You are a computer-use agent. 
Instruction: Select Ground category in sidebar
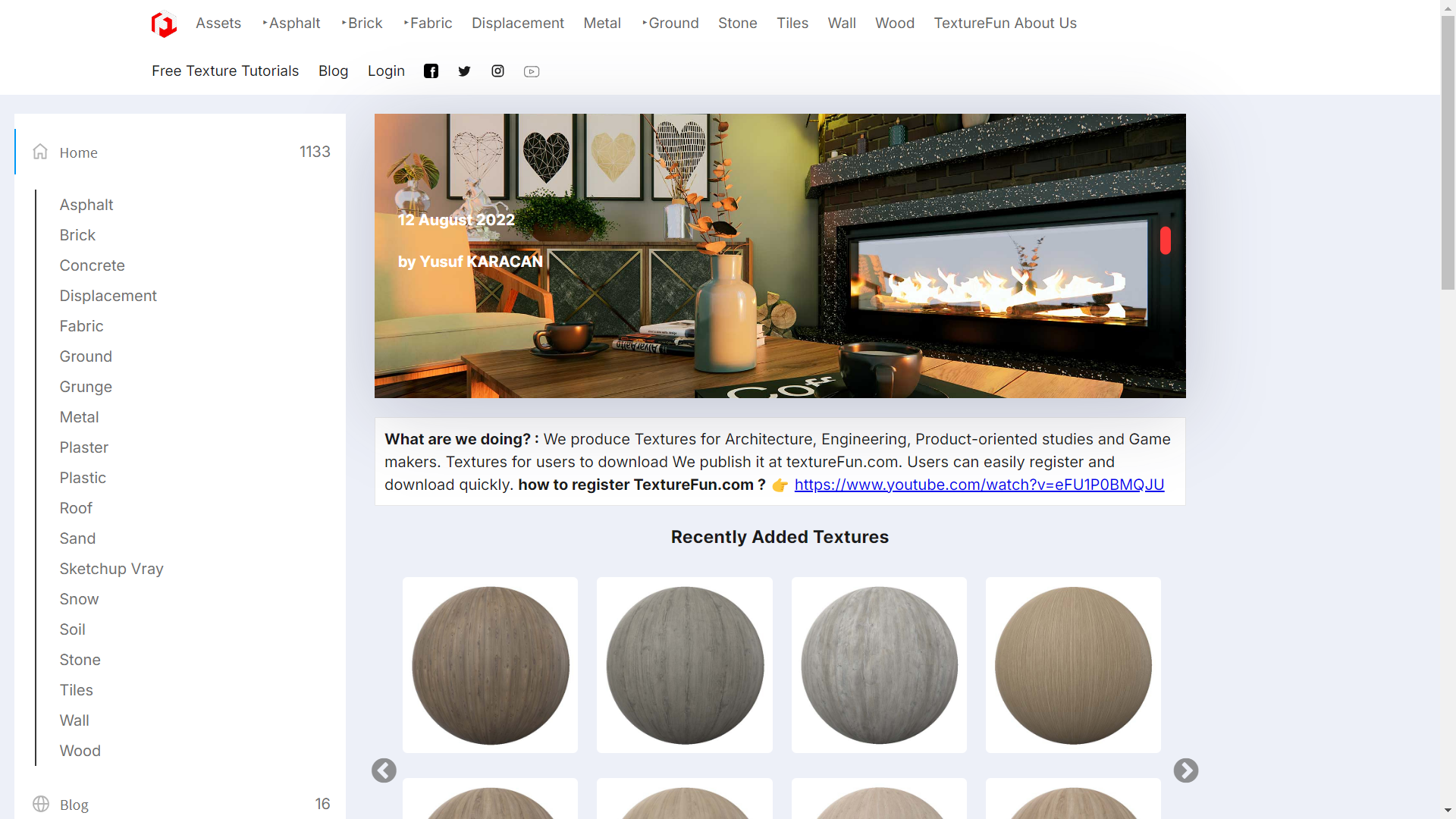click(x=86, y=356)
